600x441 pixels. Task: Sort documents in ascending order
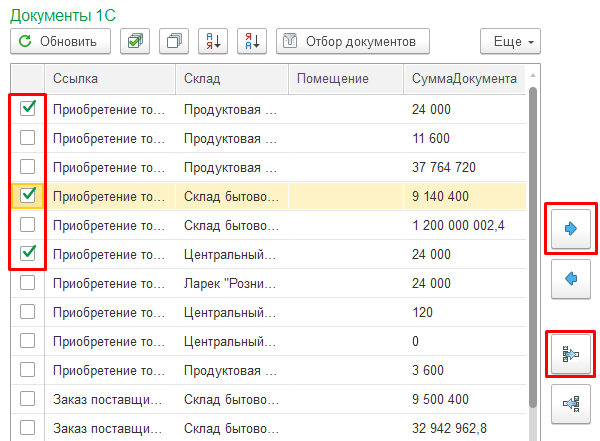point(213,41)
